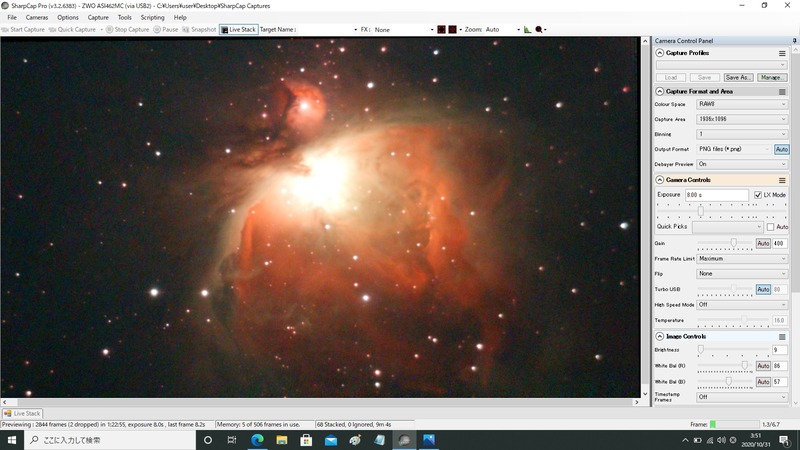
Task: Click the Brightness slider handle
Action: click(701, 349)
